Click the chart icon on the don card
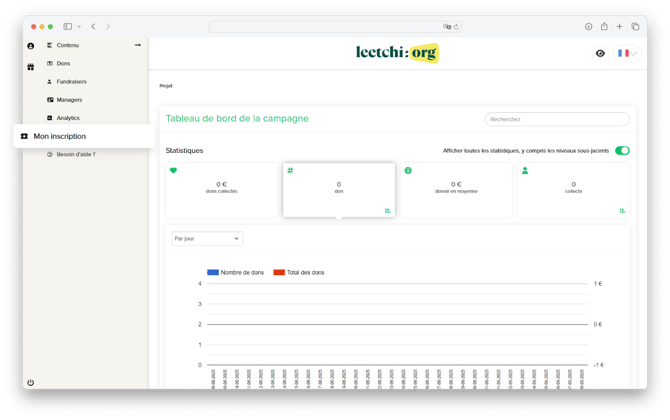Screen dimensions: 670x420 (387, 210)
